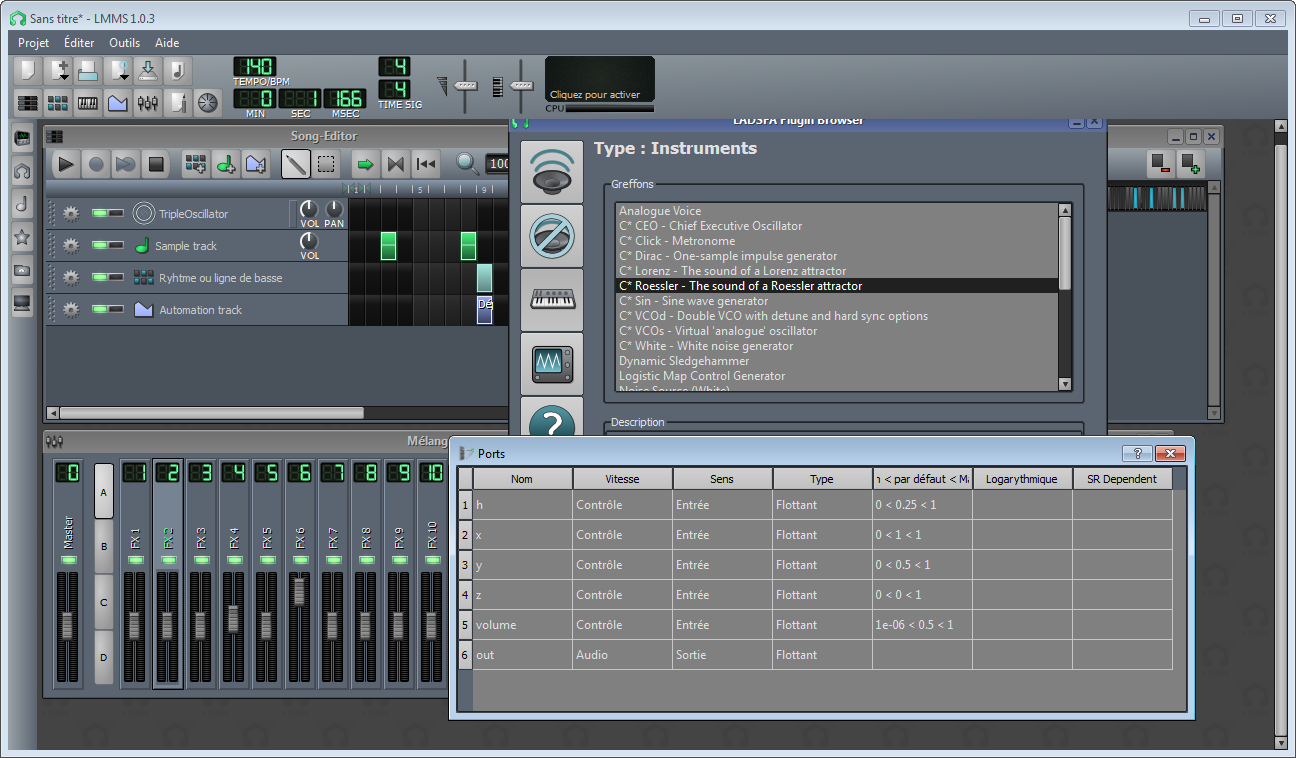Image resolution: width=1296 pixels, height=758 pixels.
Task: Show the FX Mixer via toolbar icon
Action: pyautogui.click(x=148, y=102)
